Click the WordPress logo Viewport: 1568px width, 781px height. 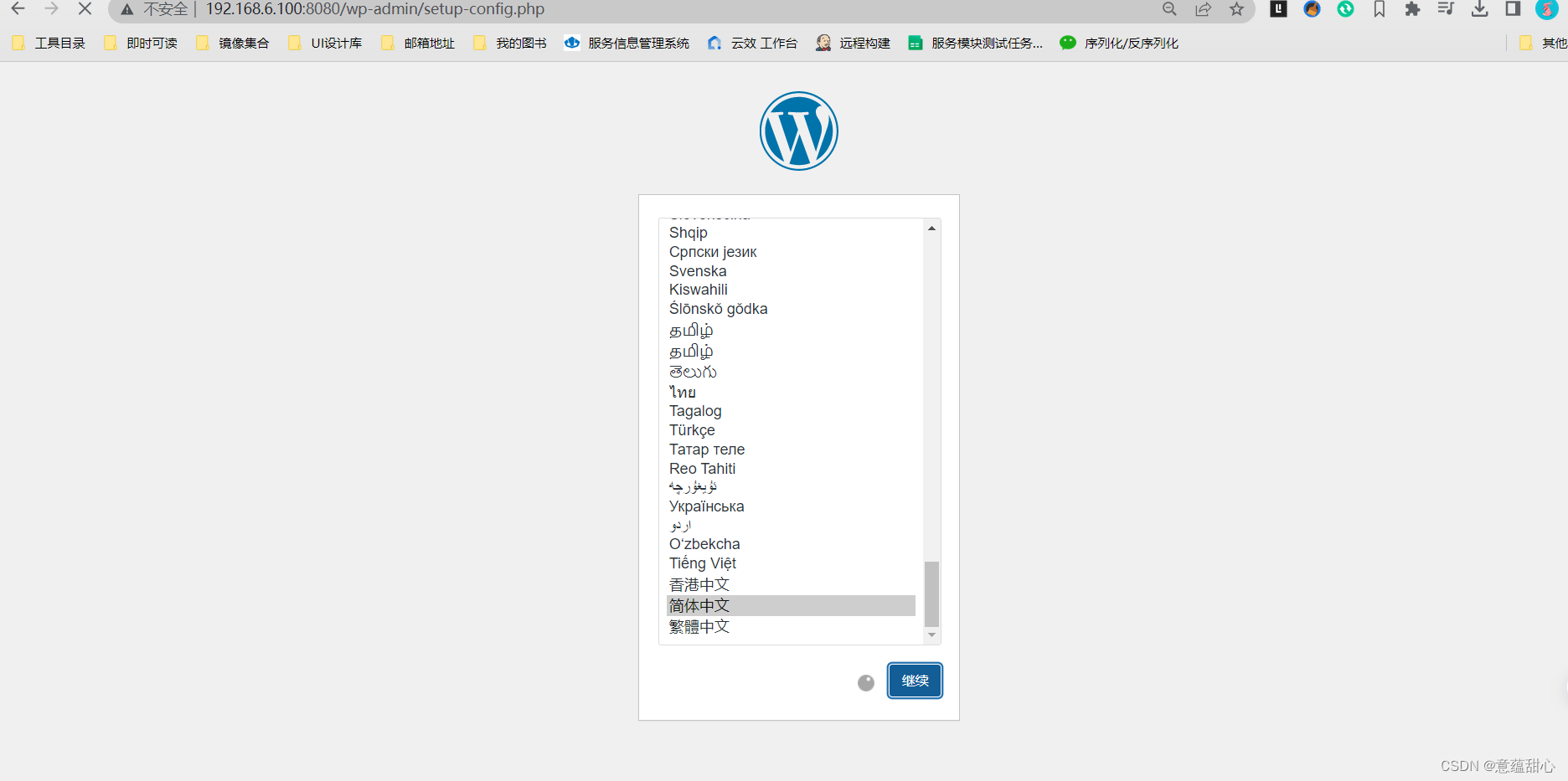(799, 131)
